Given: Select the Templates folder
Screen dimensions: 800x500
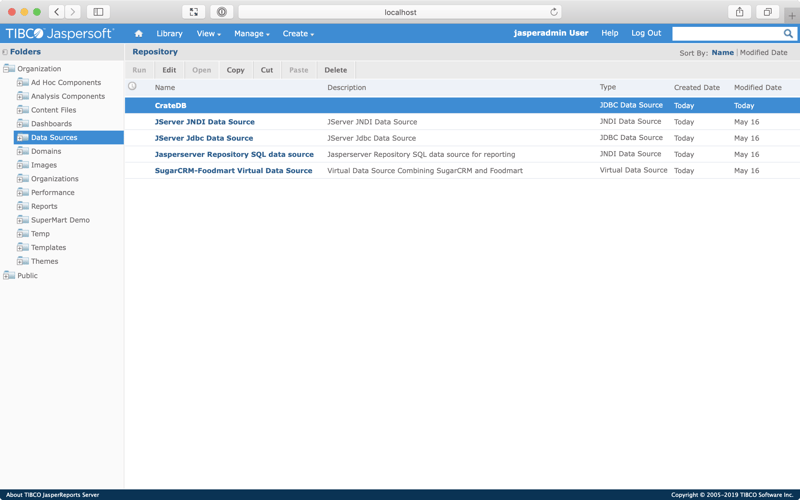Looking at the screenshot, I should [x=48, y=247].
